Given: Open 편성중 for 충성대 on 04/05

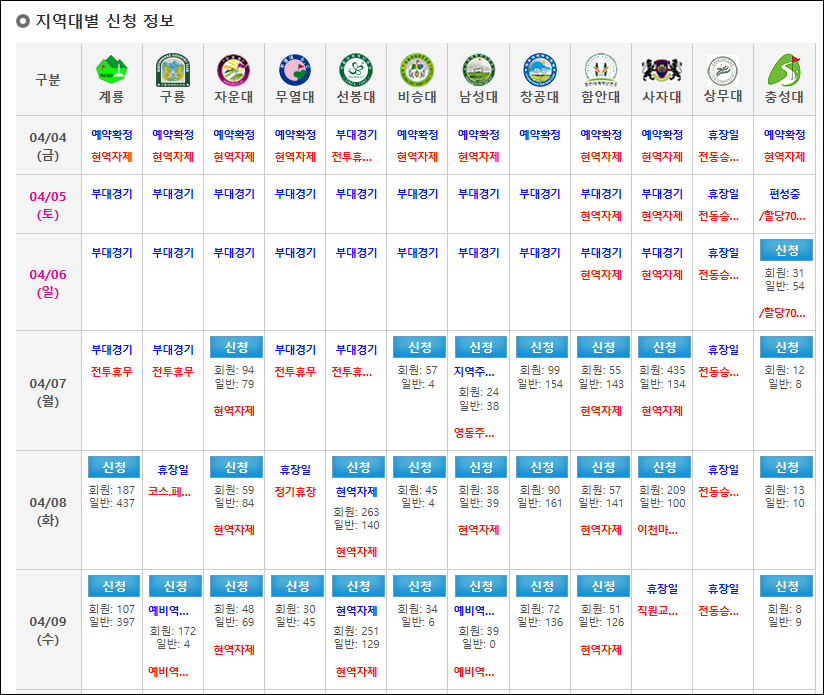Looking at the screenshot, I should click(x=784, y=194).
